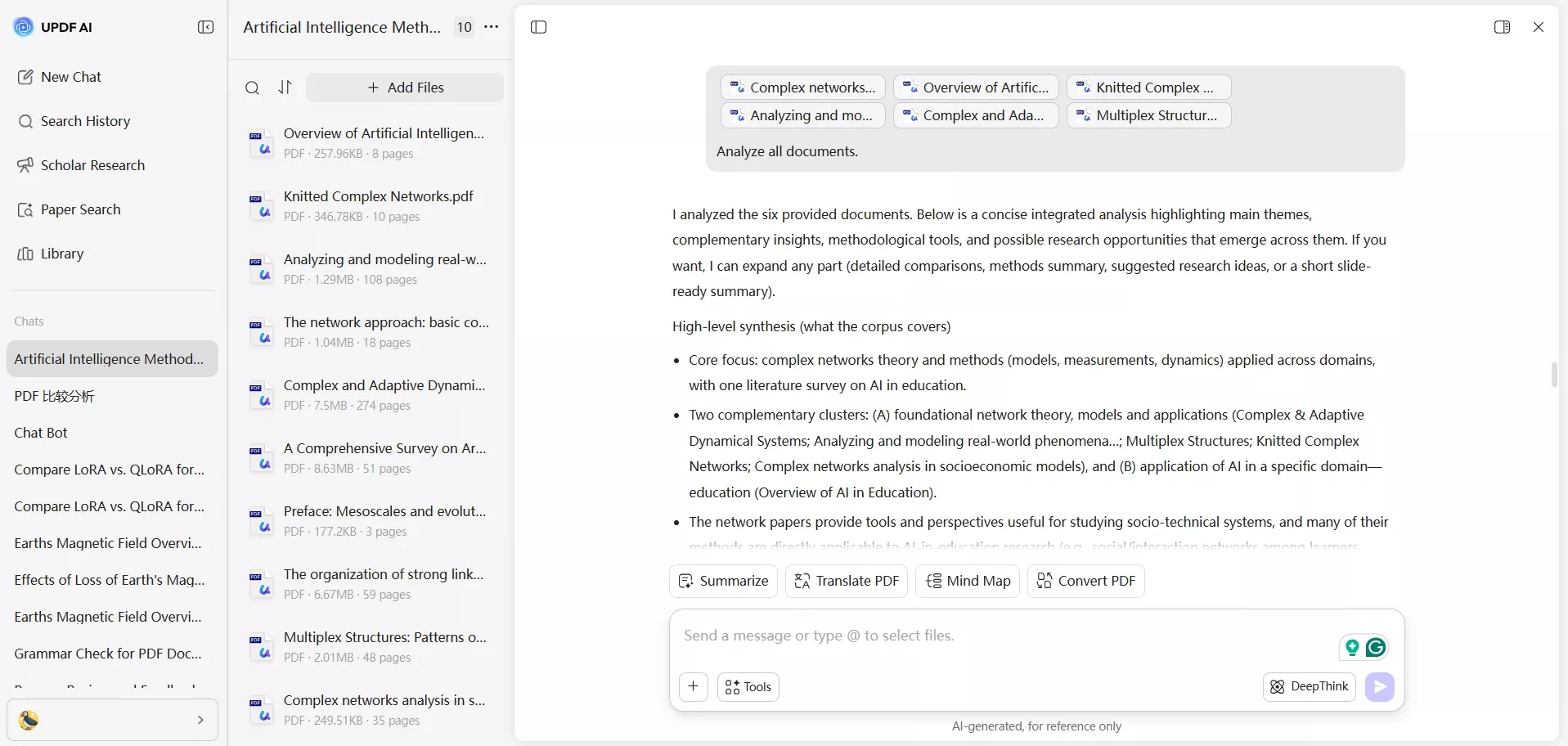The image size is (1568, 746).
Task: Generate a Mind Map
Action: (968, 581)
